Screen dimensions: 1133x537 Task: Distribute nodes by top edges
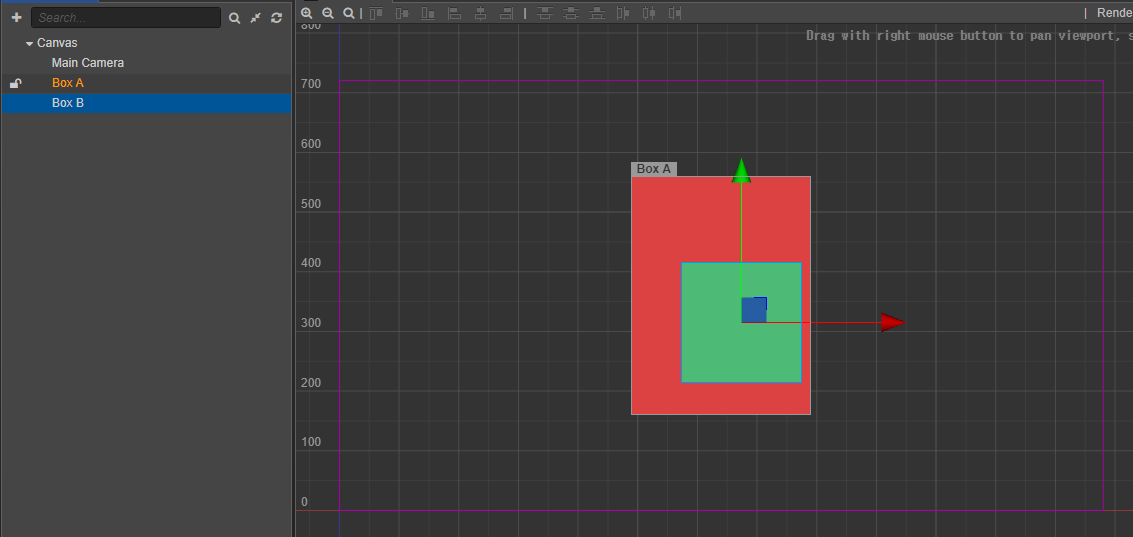pyautogui.click(x=545, y=13)
